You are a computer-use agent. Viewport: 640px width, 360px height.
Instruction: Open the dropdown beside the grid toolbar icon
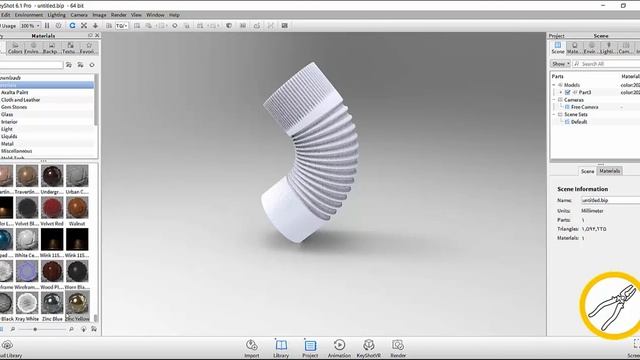point(122,26)
